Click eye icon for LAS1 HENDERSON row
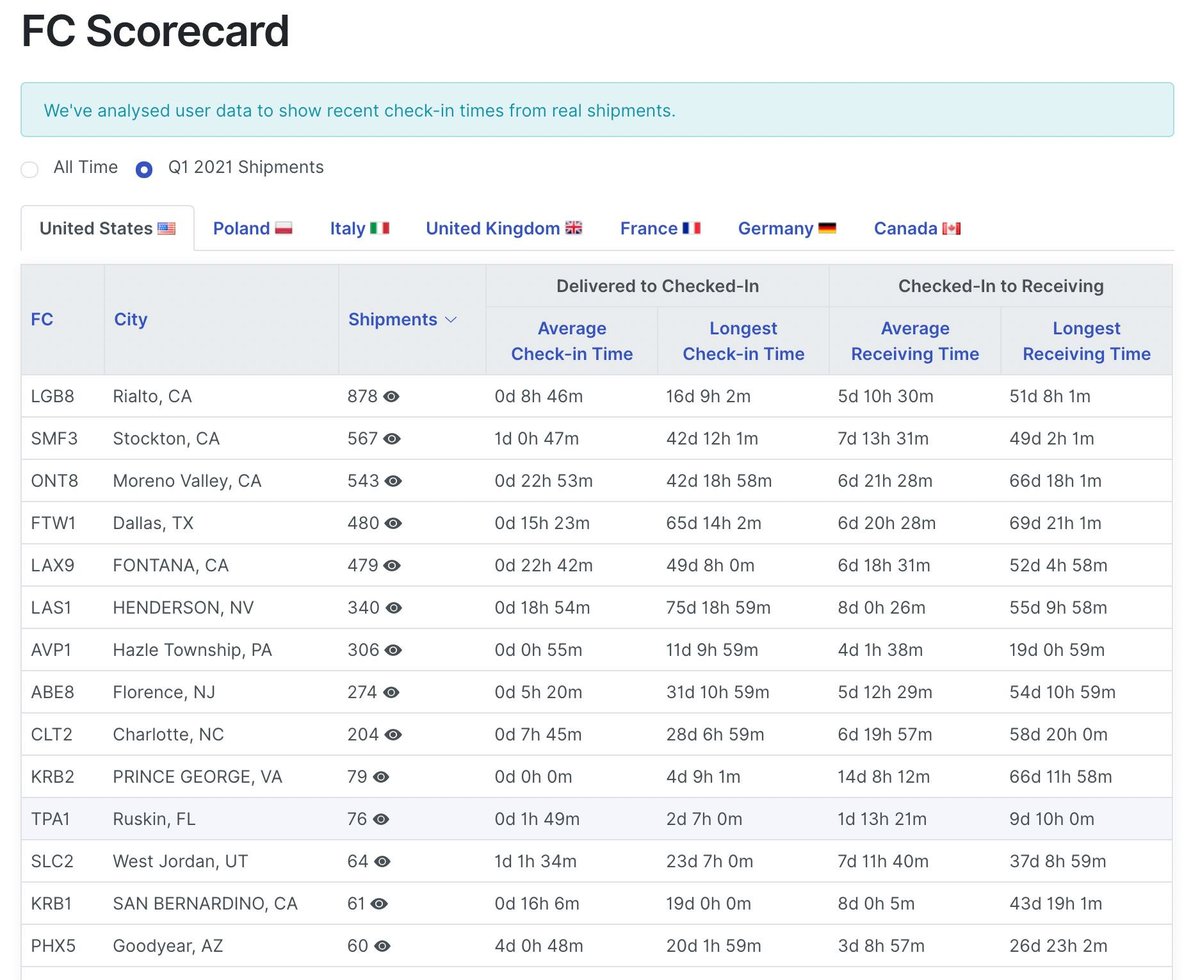 [x=393, y=608]
